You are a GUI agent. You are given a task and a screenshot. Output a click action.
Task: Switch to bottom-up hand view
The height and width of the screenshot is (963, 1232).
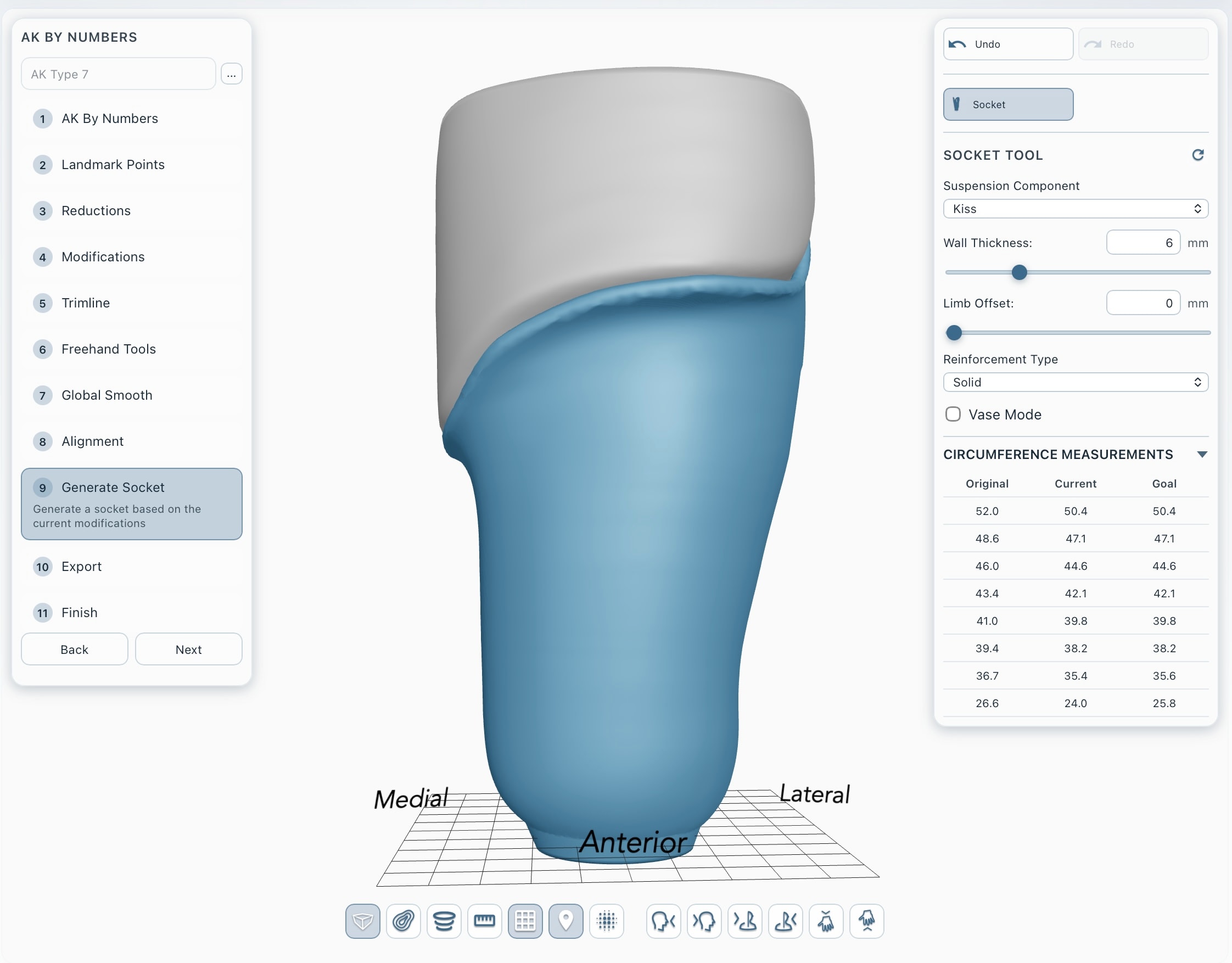point(866,921)
